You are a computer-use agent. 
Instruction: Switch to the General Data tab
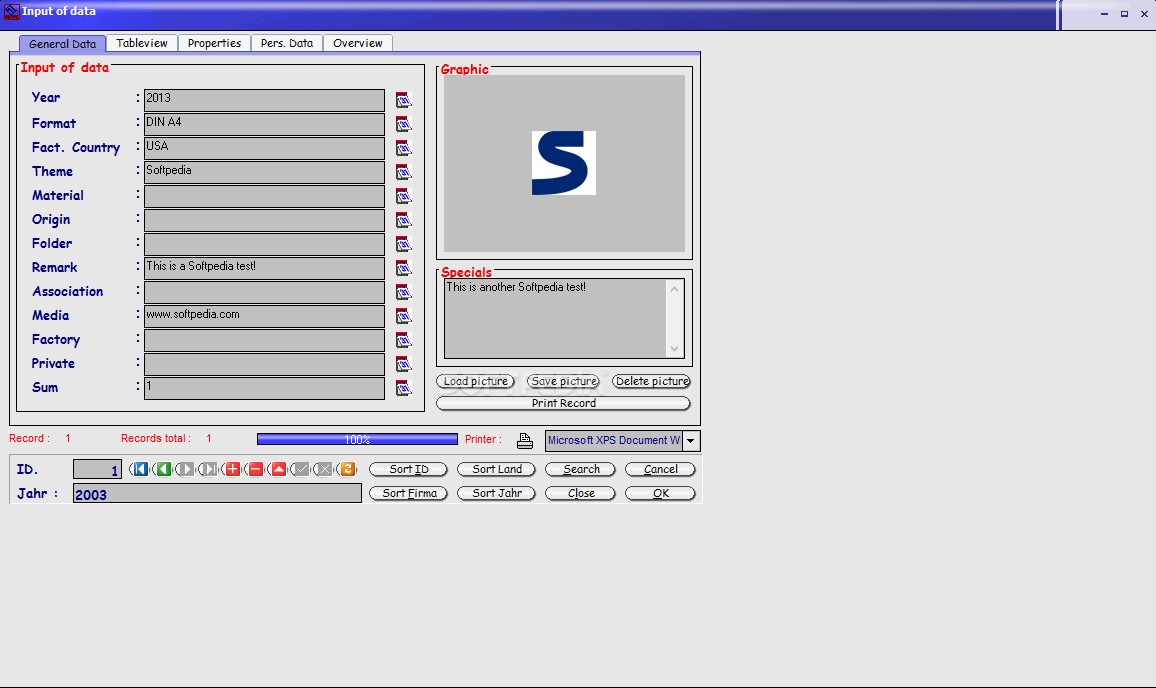(63, 44)
